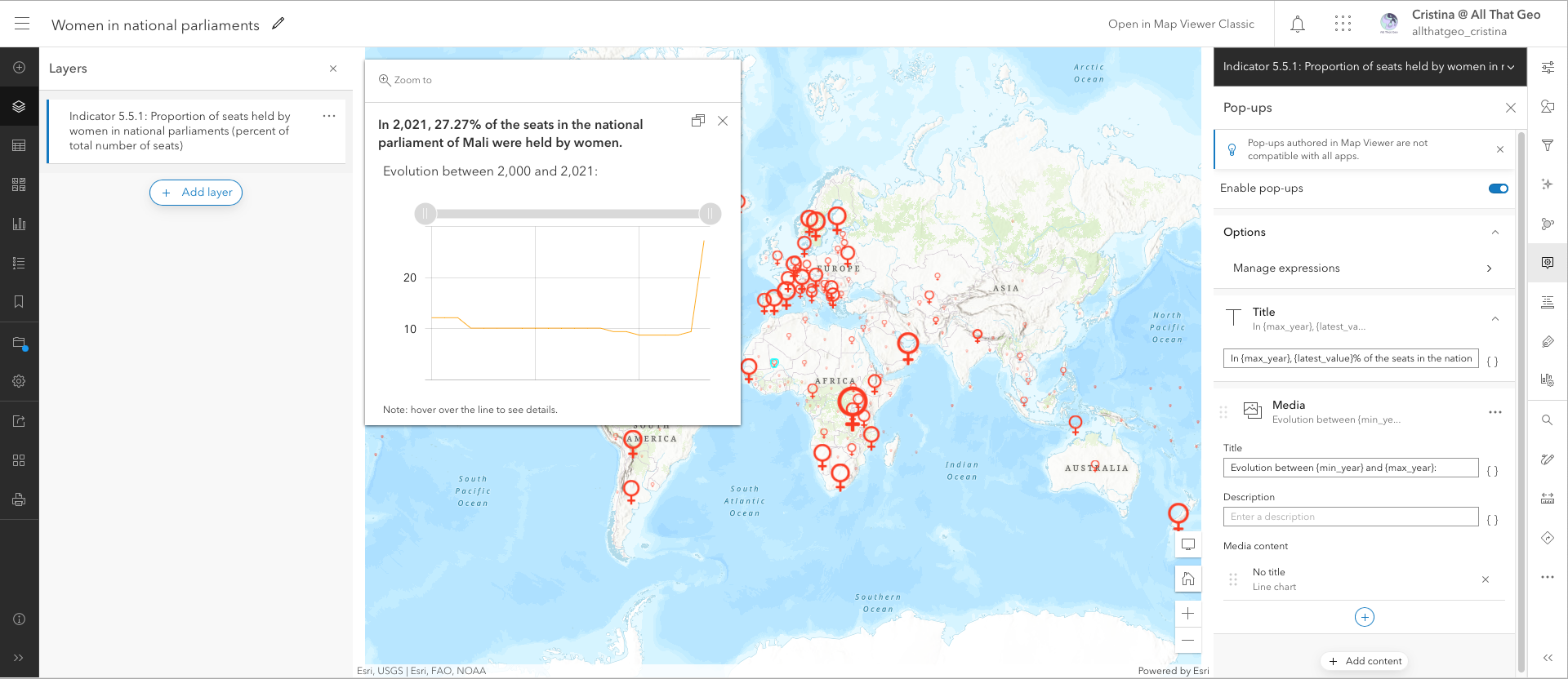Click the Save and open folder icon
The image size is (1568, 679).
click(20, 343)
